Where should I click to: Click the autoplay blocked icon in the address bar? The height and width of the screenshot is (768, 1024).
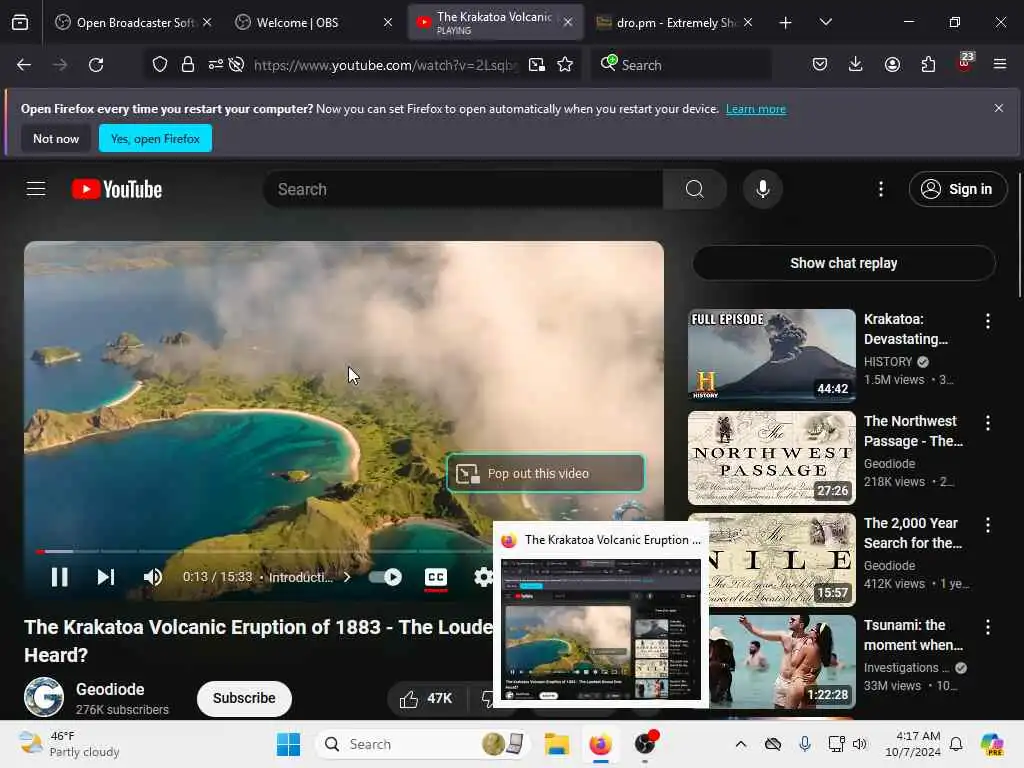click(x=236, y=65)
